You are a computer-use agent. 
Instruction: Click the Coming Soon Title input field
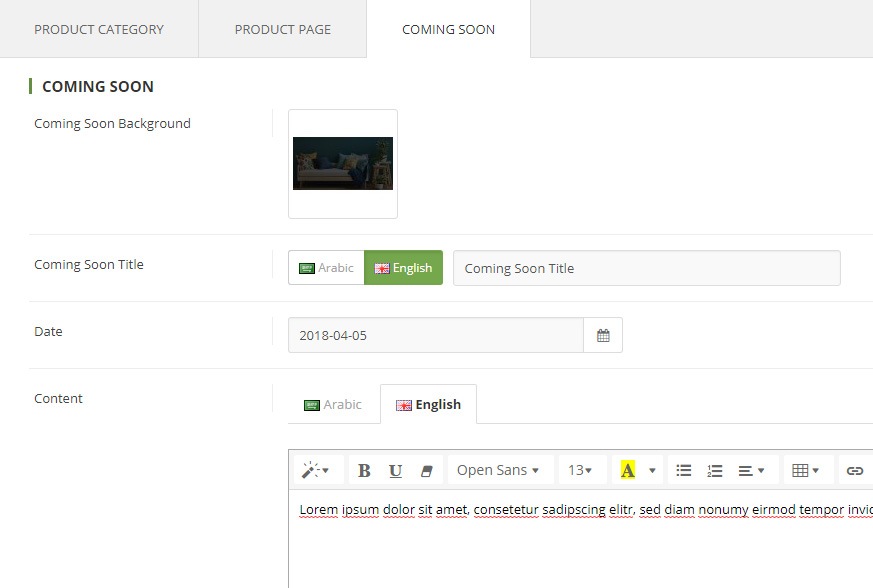click(647, 268)
